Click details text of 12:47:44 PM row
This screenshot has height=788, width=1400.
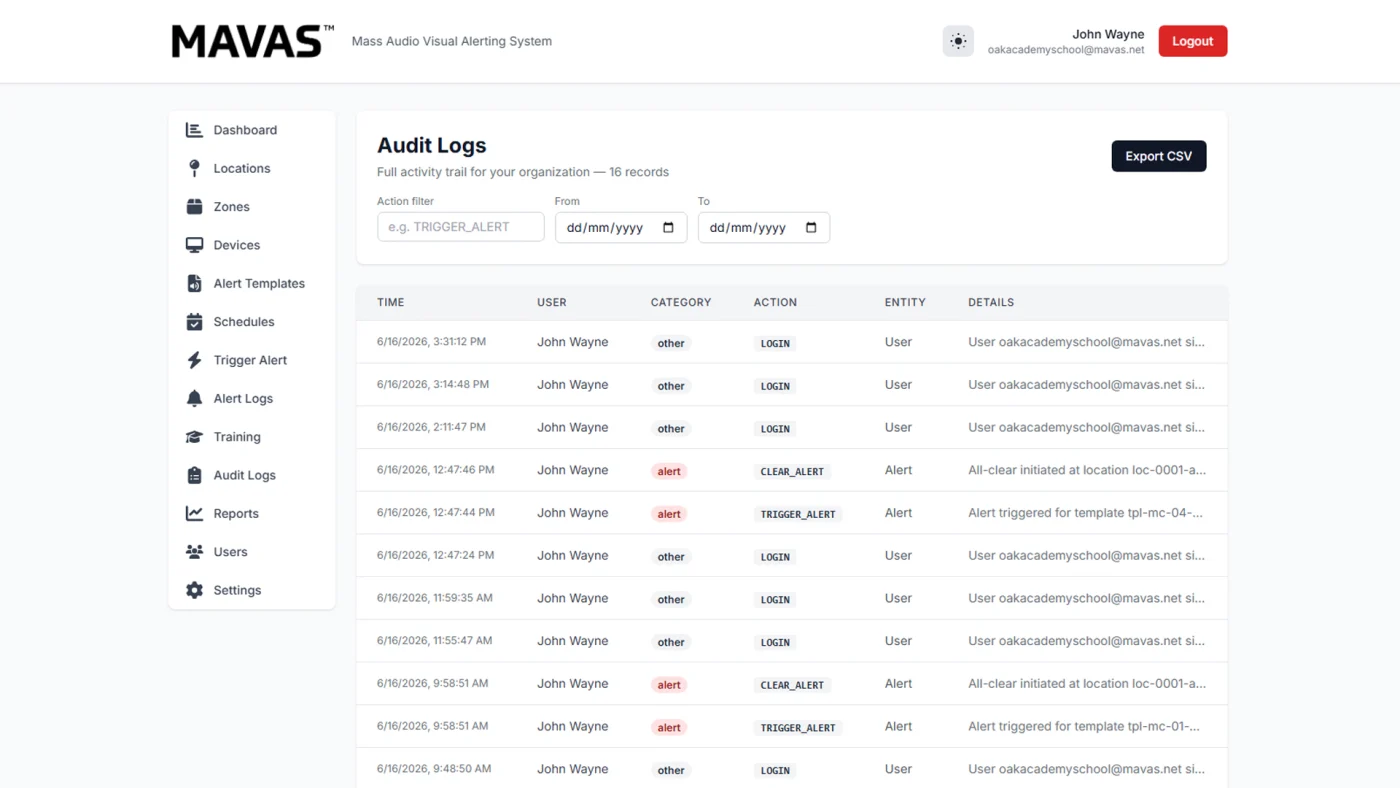coord(1085,513)
